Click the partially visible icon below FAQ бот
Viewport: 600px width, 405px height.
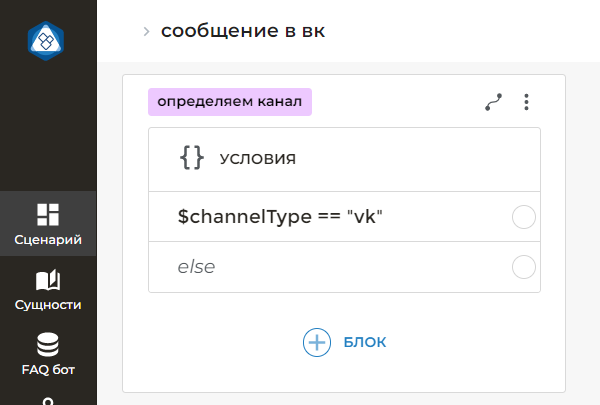(48, 400)
